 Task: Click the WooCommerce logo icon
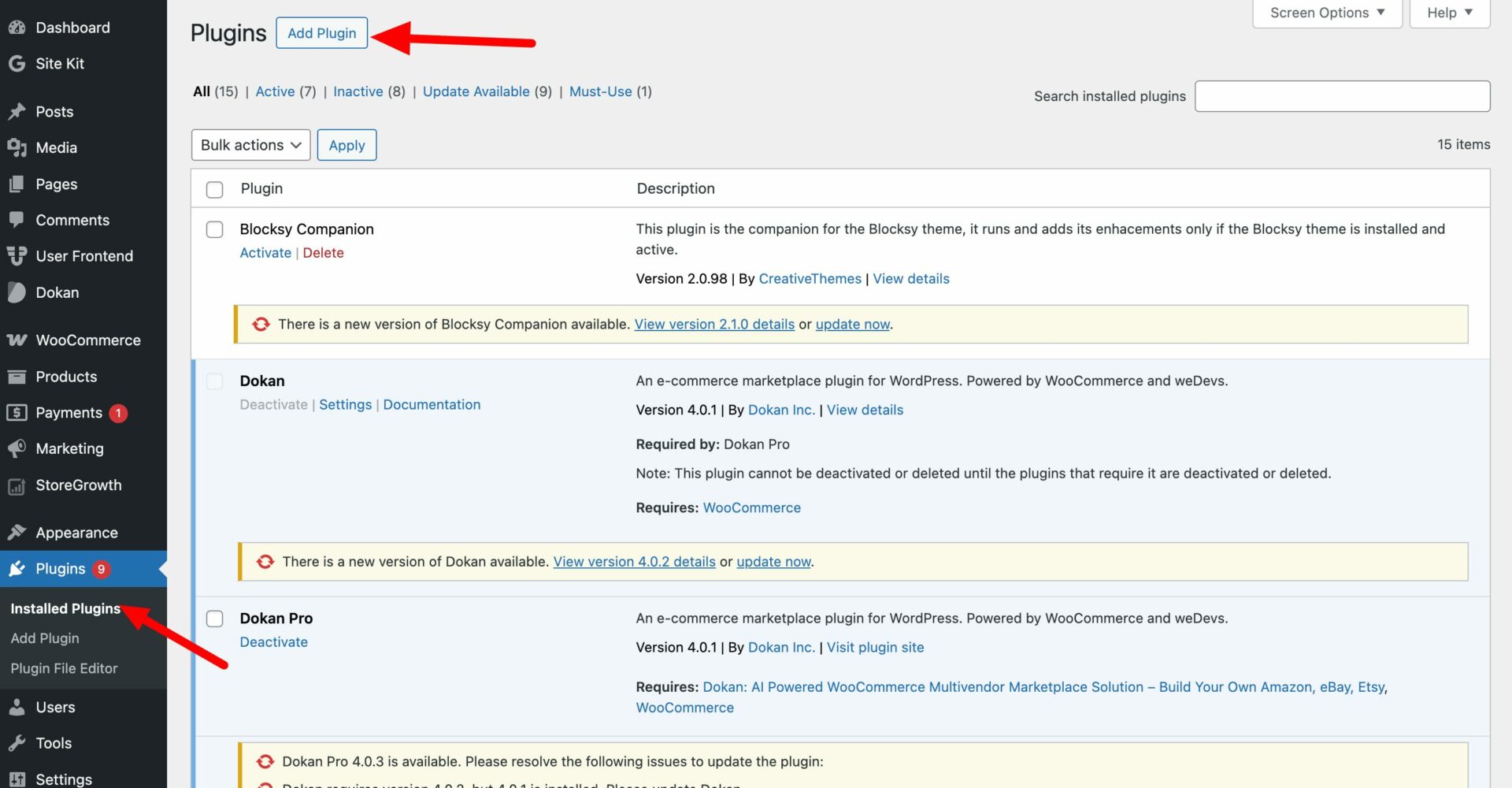pyautogui.click(x=17, y=340)
